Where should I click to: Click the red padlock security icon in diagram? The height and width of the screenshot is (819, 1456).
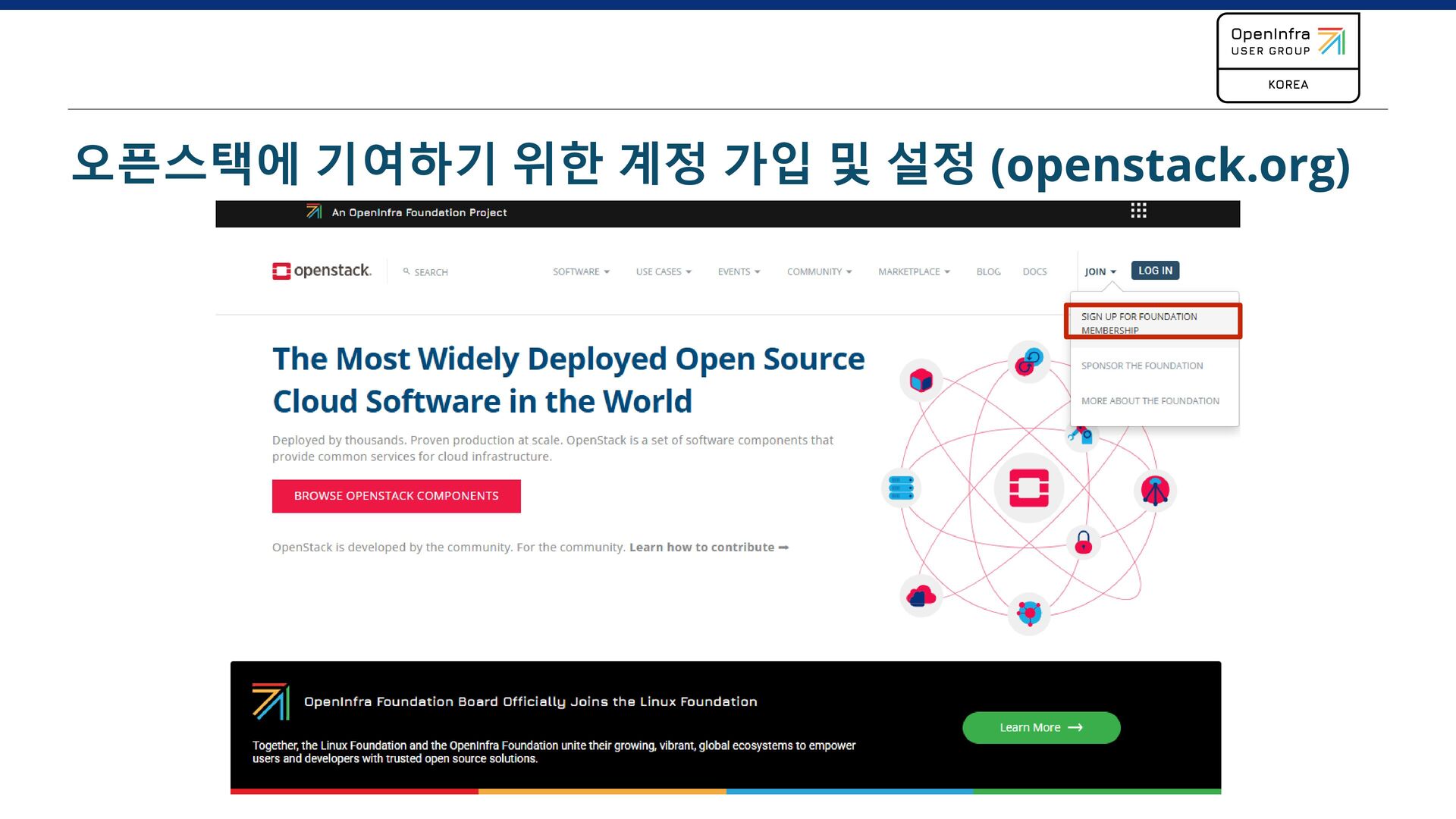[1083, 542]
